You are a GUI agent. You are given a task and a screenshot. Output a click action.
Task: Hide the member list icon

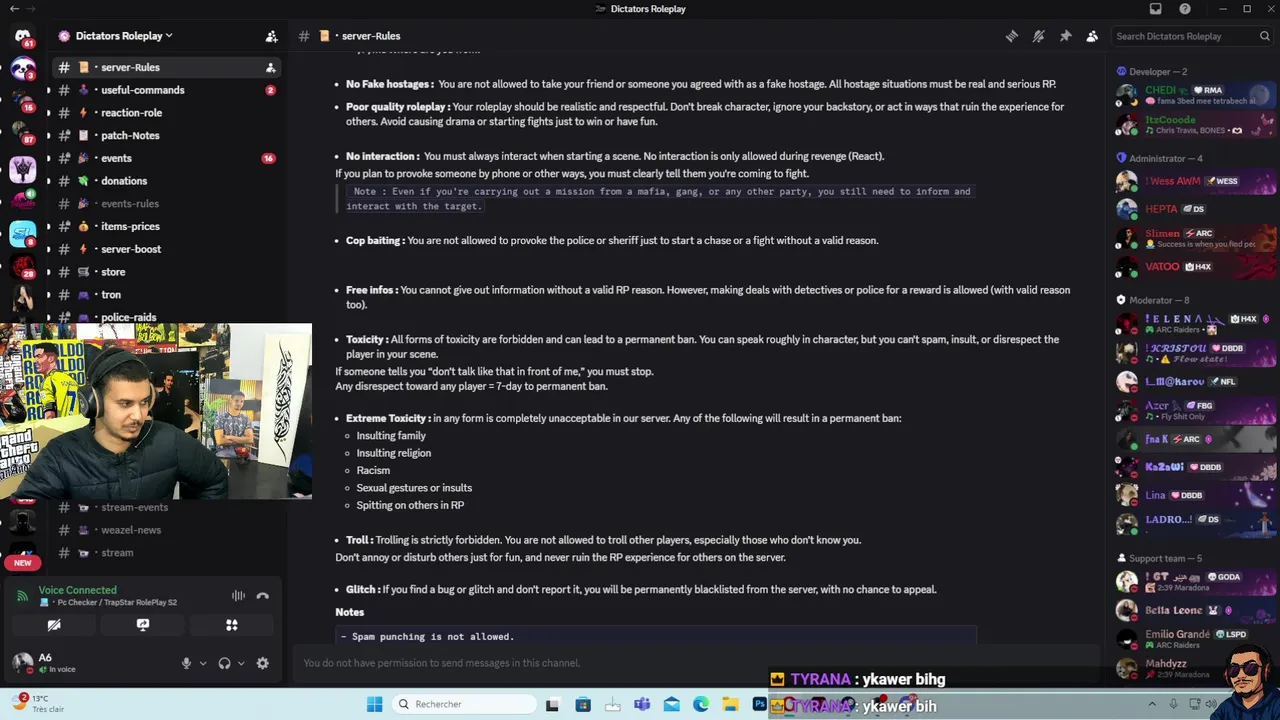click(1092, 36)
